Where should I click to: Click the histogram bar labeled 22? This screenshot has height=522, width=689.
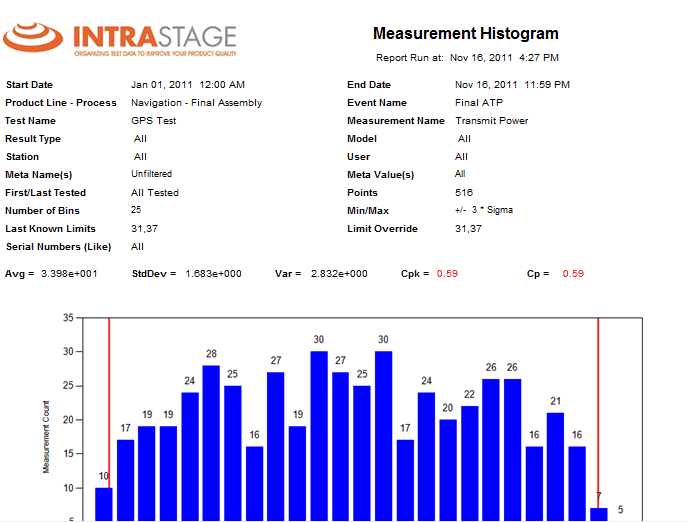(x=469, y=460)
